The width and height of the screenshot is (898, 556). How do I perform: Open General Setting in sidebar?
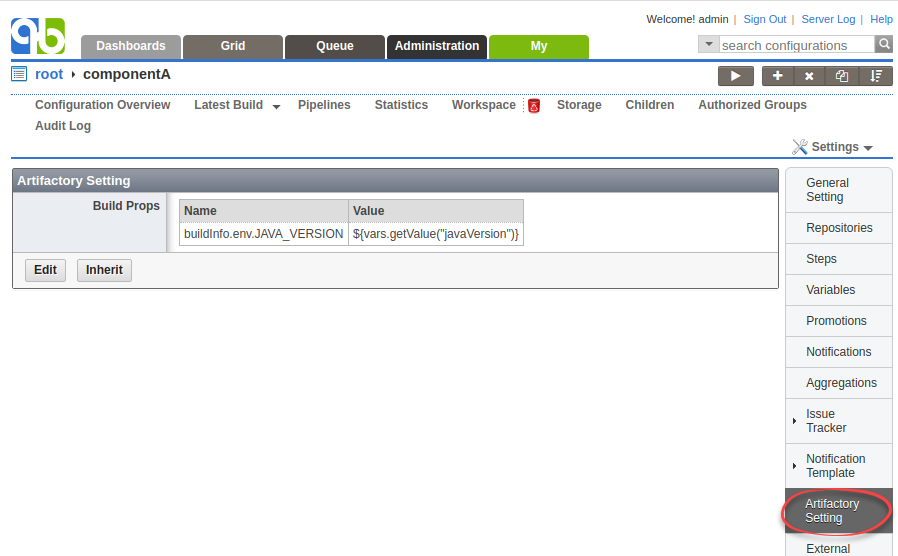pyautogui.click(x=839, y=190)
